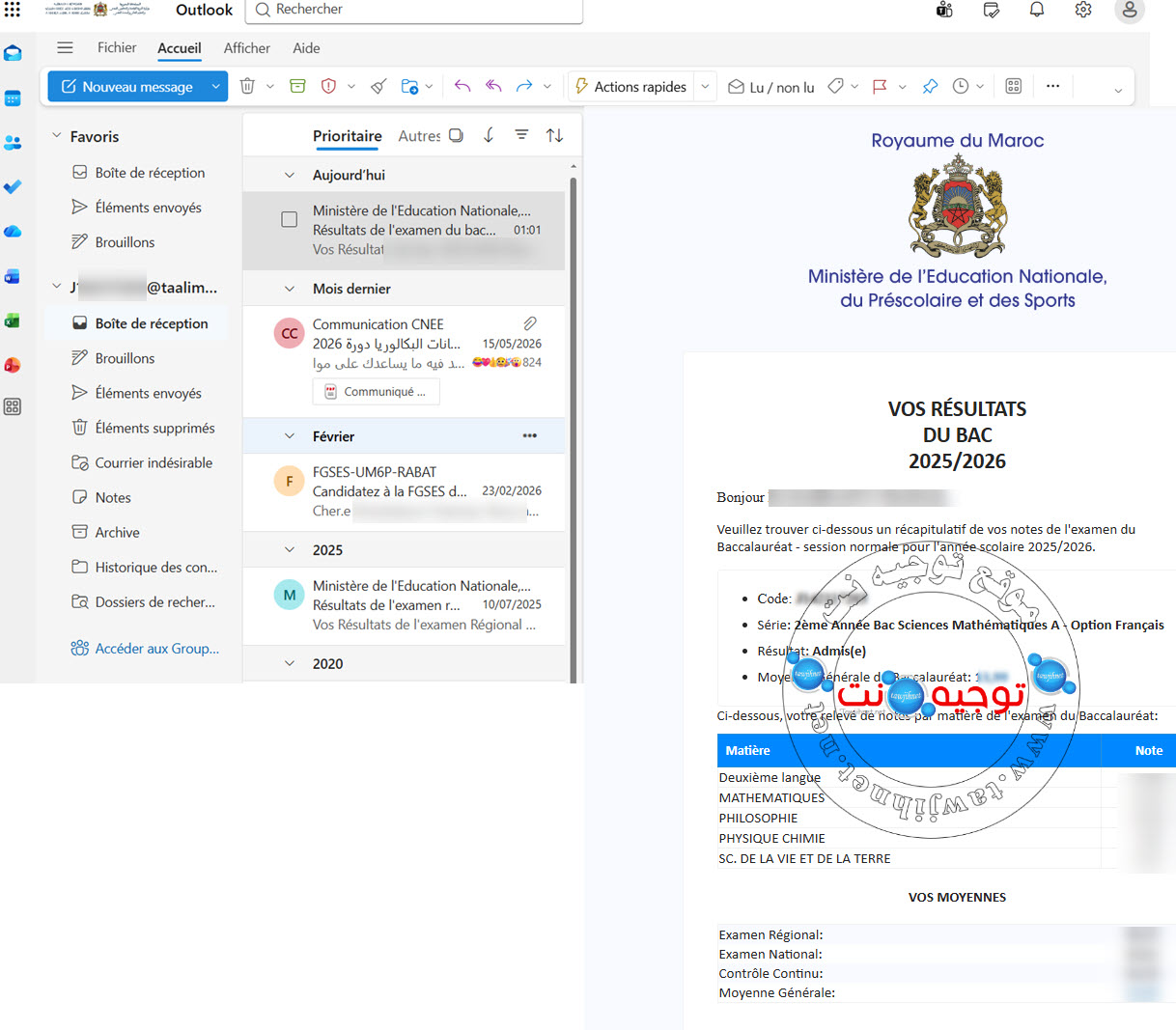
Task: Pin the message with pushpin icon
Action: [930, 86]
